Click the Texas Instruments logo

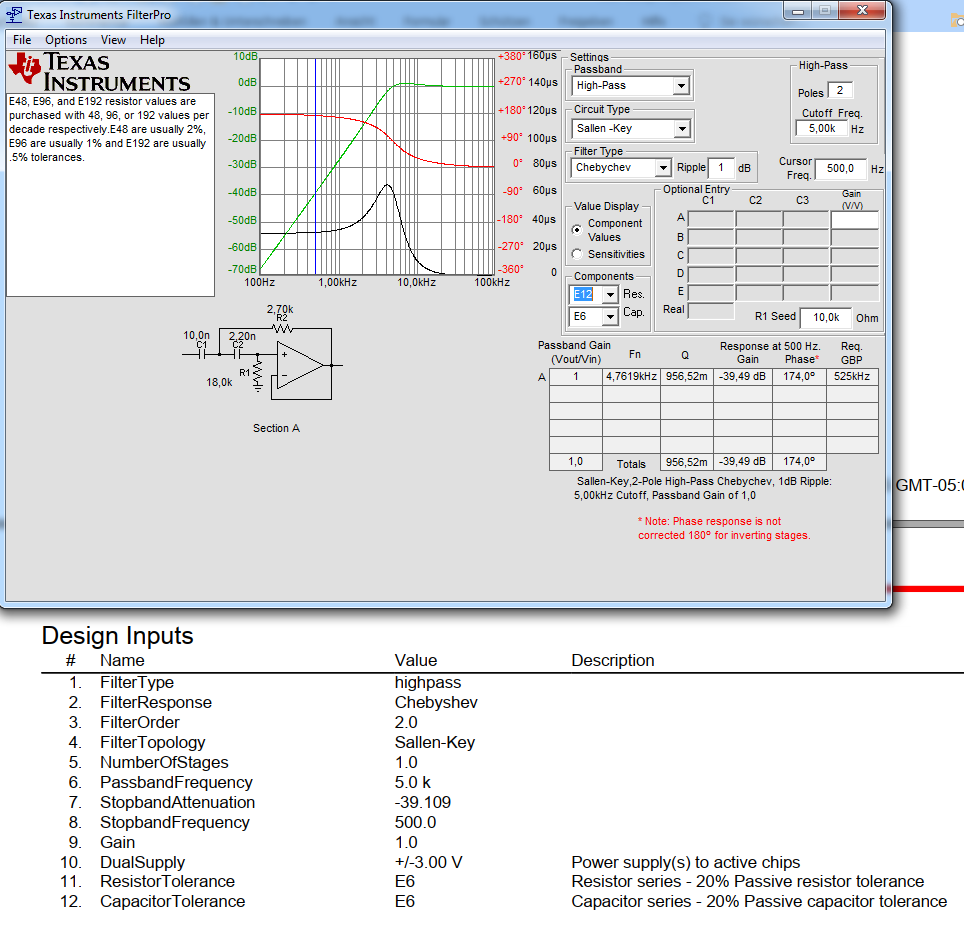pos(100,73)
